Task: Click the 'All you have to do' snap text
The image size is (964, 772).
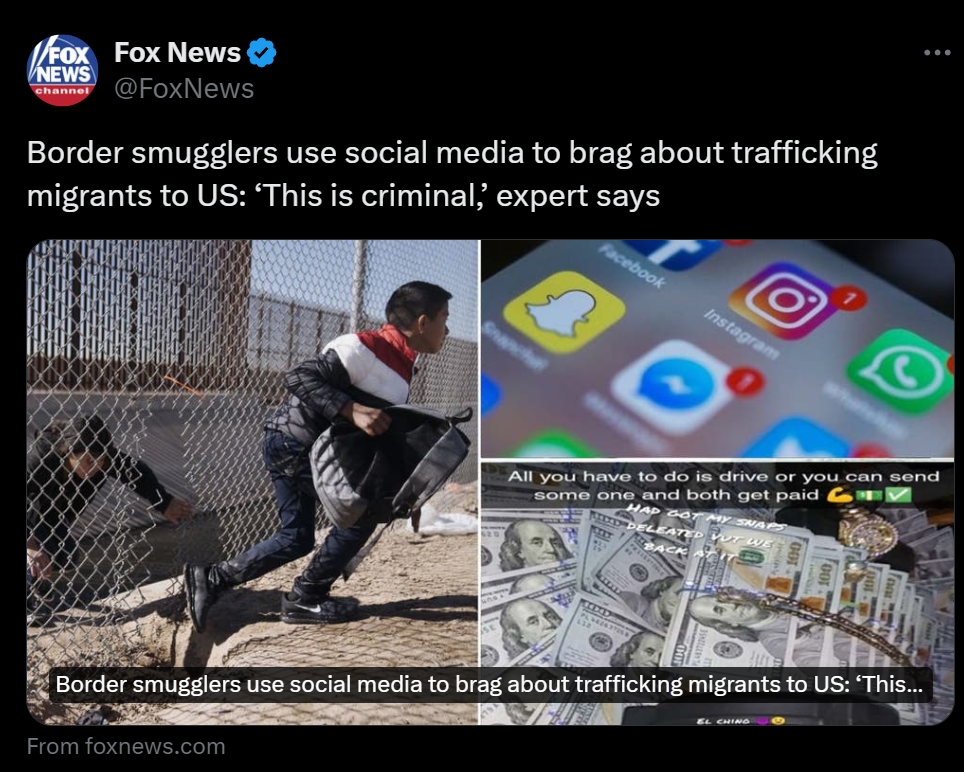Action: coord(724,486)
